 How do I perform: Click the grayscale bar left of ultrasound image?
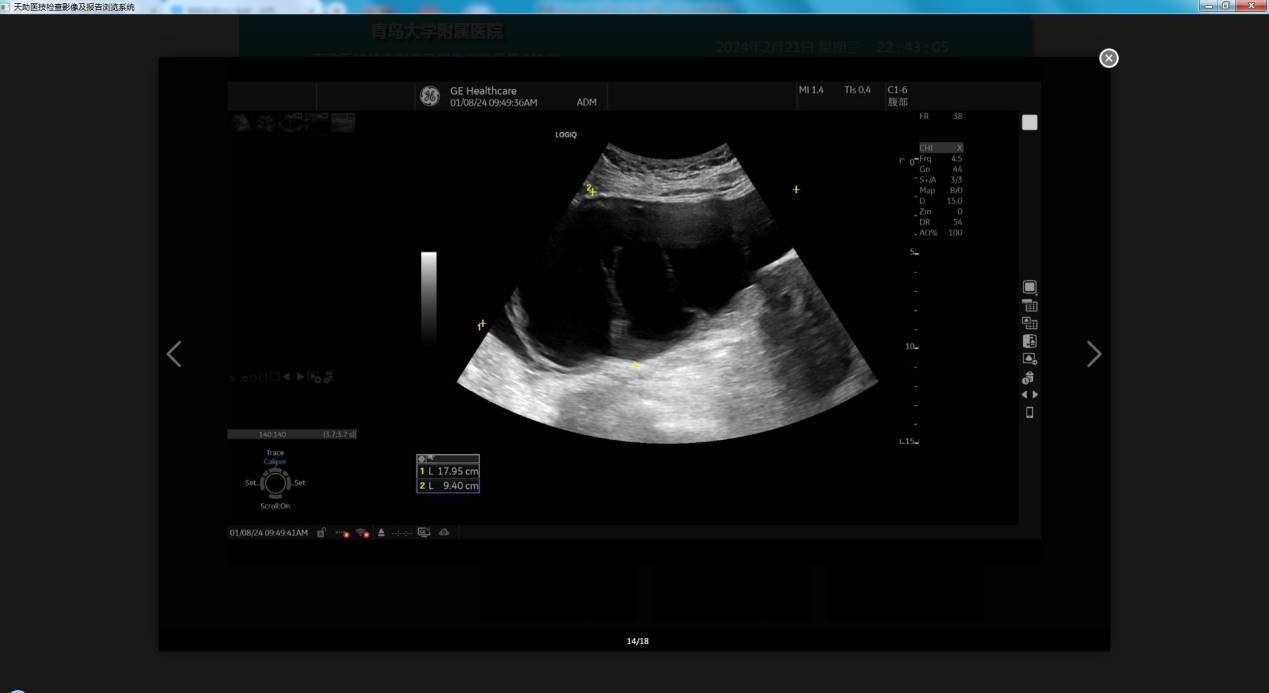[x=428, y=298]
